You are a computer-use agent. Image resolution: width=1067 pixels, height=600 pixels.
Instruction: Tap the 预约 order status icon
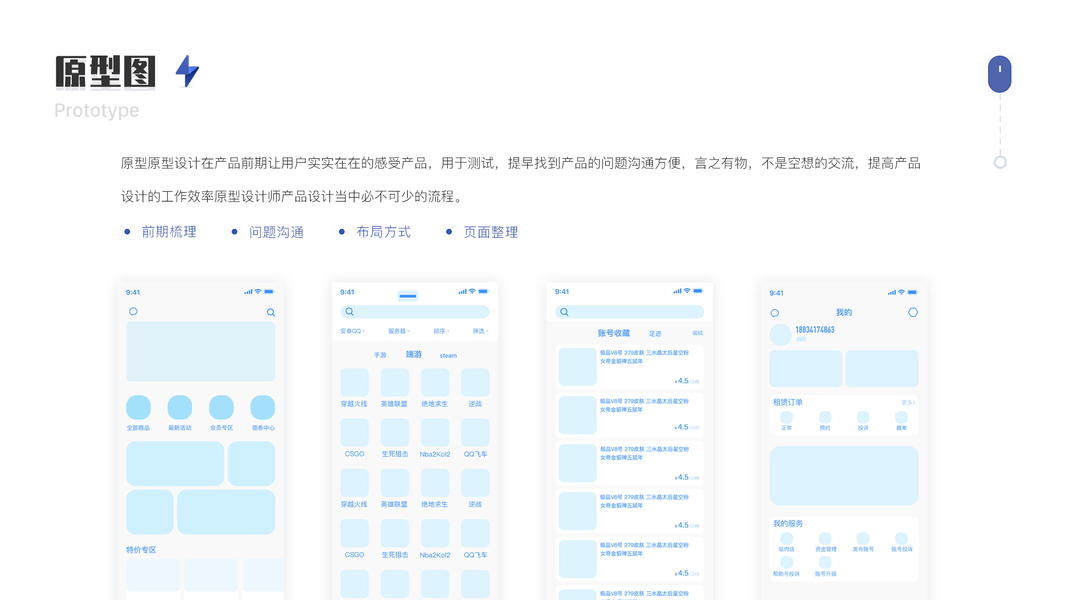click(825, 417)
